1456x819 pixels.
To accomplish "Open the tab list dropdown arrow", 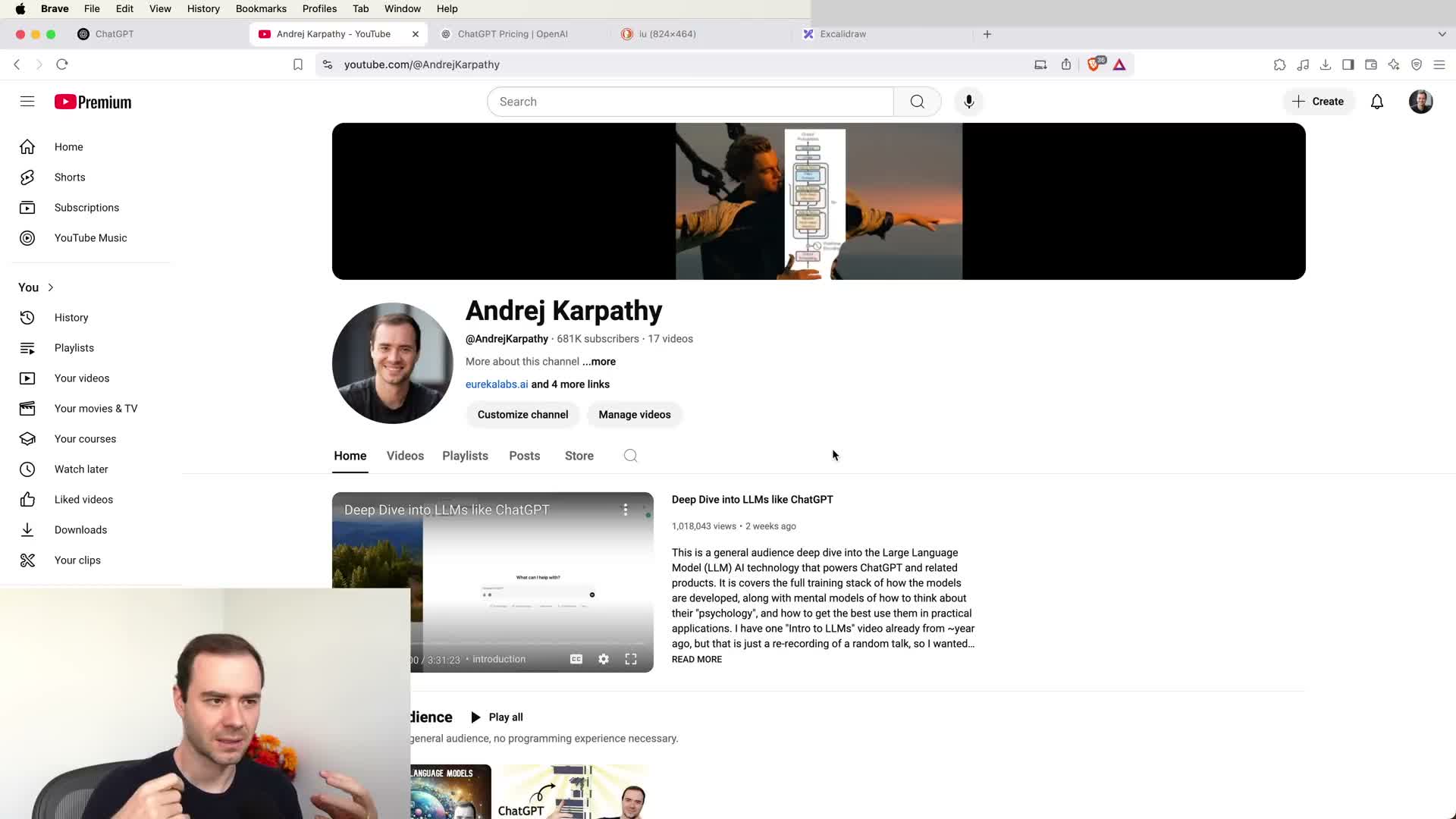I will [x=1442, y=34].
